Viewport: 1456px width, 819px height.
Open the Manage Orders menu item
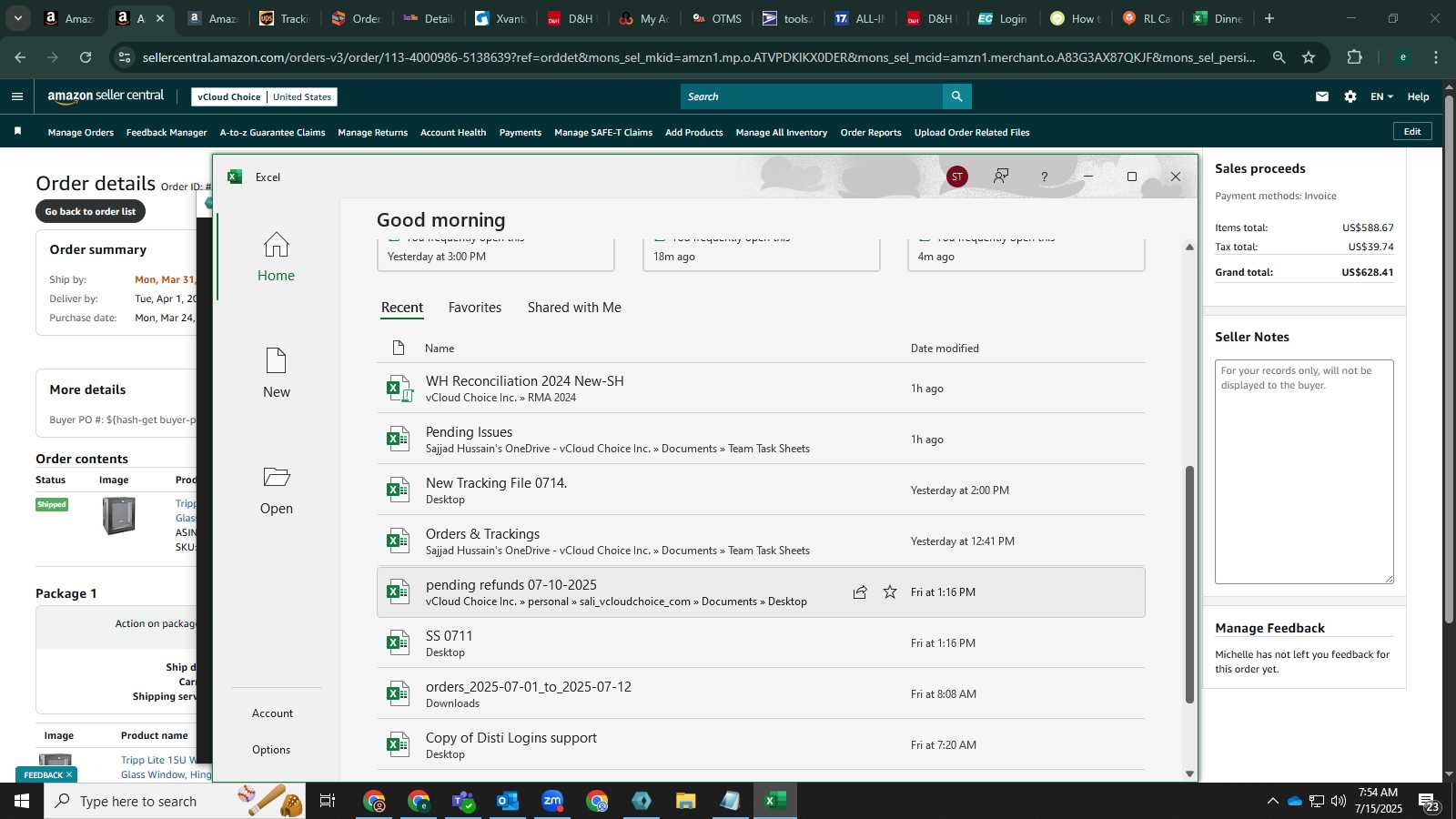[x=81, y=133]
